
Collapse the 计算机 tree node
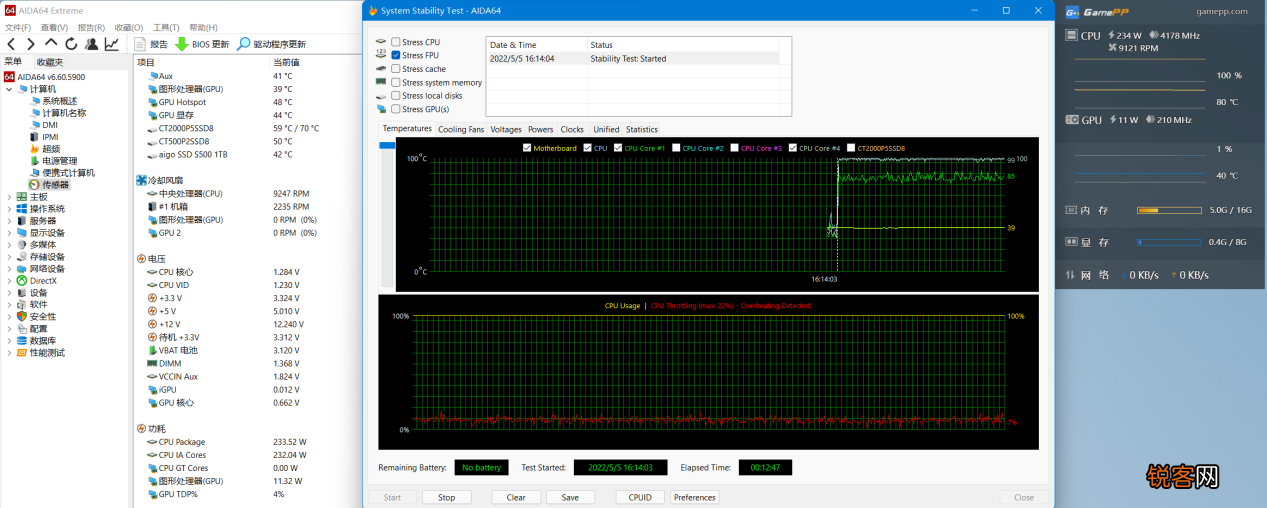(x=10, y=89)
